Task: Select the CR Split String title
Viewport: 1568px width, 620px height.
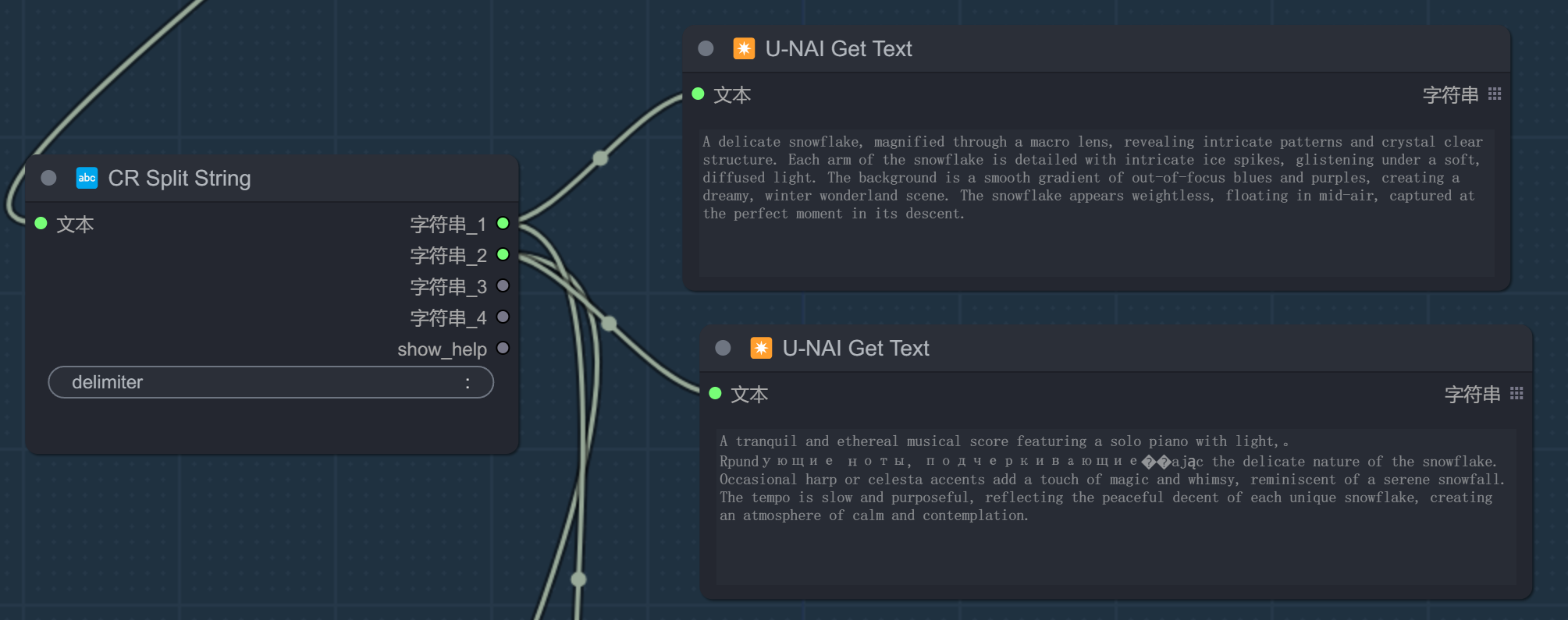Action: tap(180, 178)
